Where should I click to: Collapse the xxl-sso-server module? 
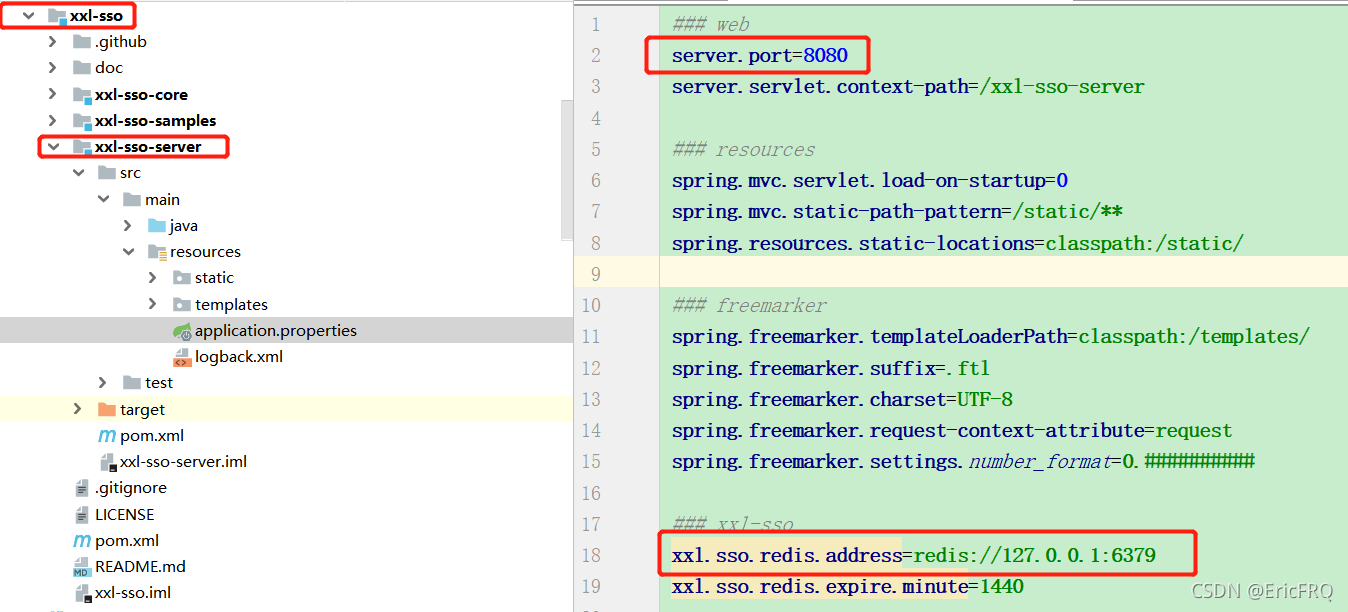53,147
